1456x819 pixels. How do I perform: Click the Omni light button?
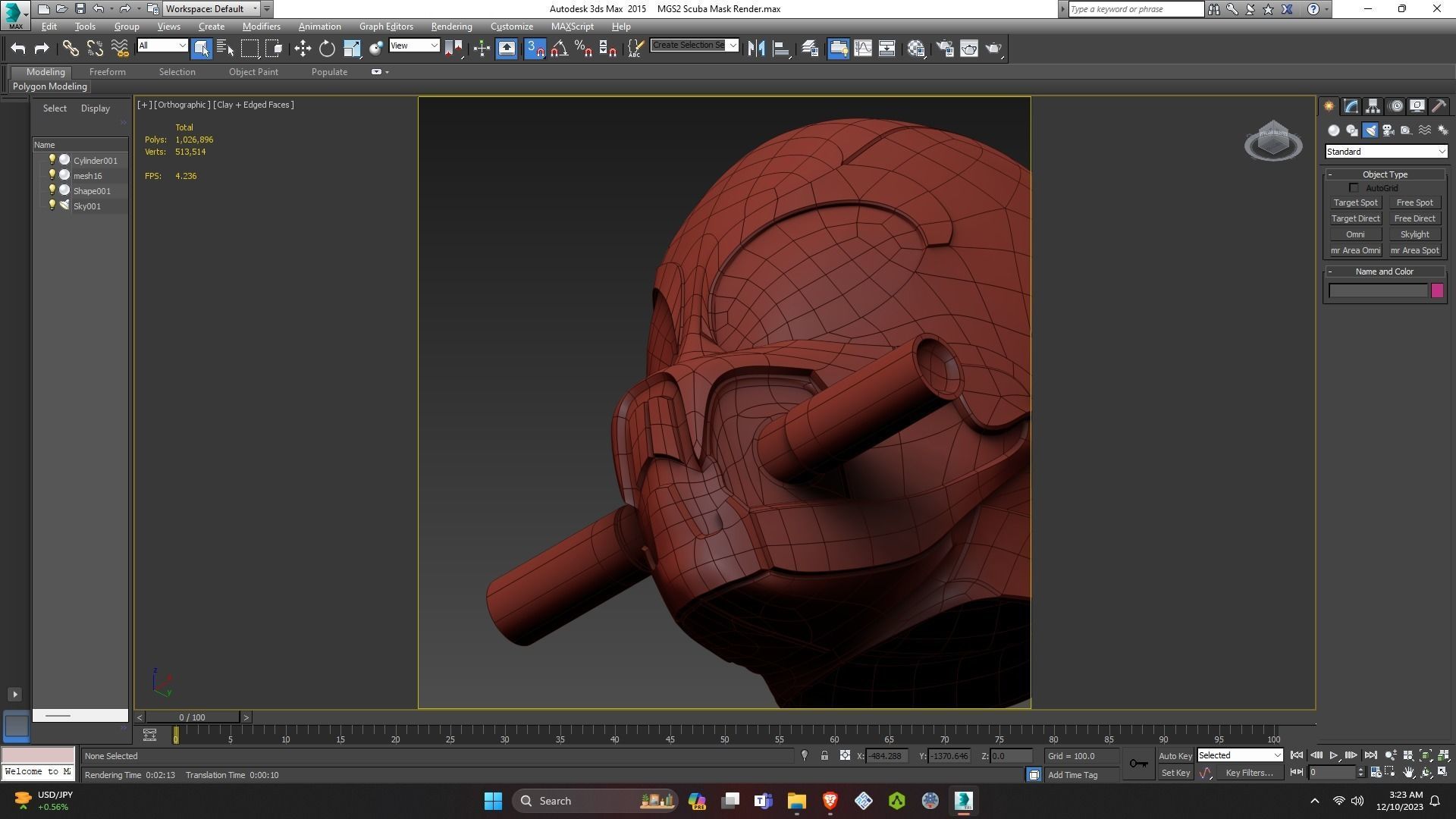tap(1355, 234)
